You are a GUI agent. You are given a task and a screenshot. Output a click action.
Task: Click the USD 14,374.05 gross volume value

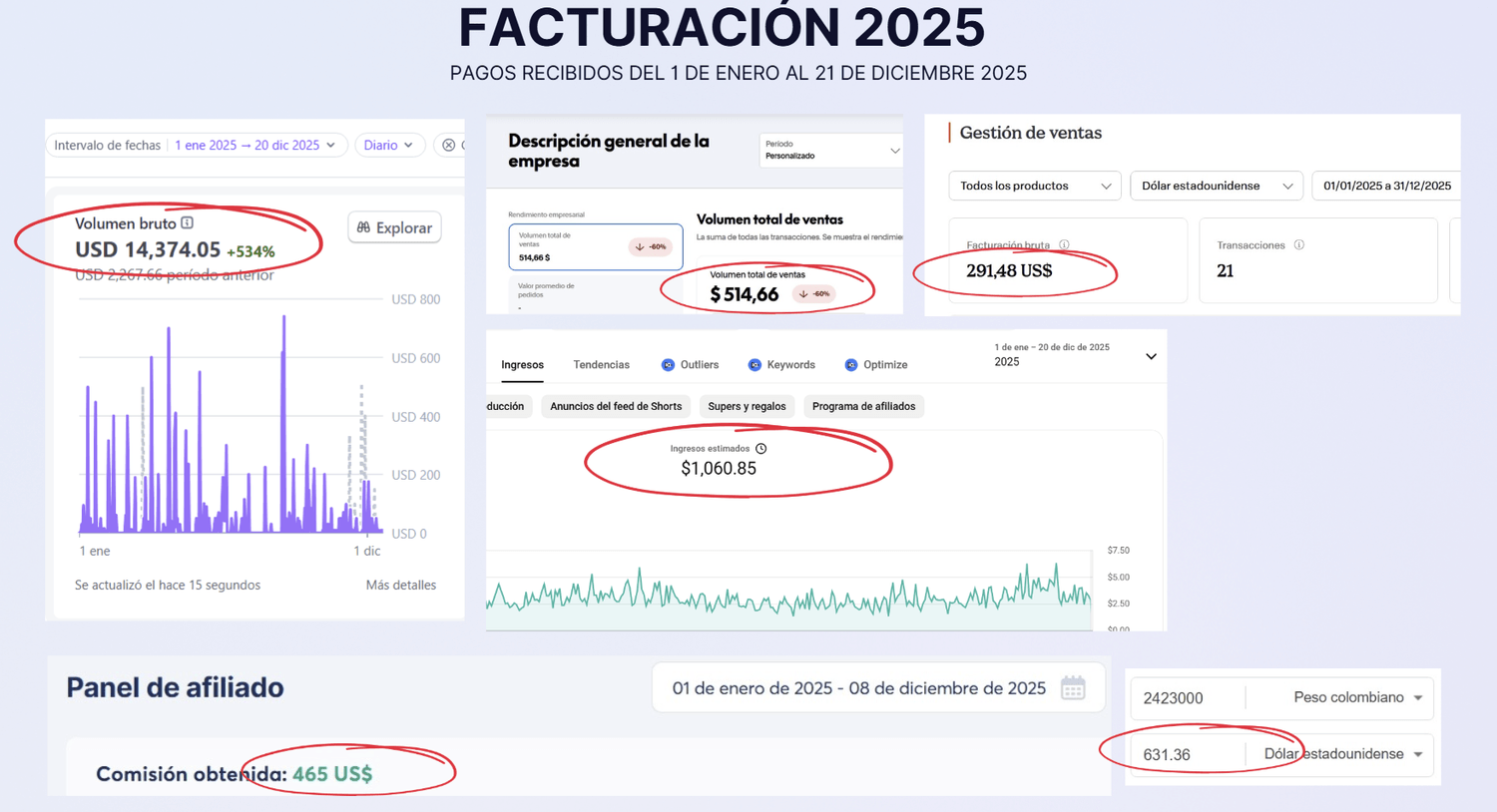coord(148,250)
